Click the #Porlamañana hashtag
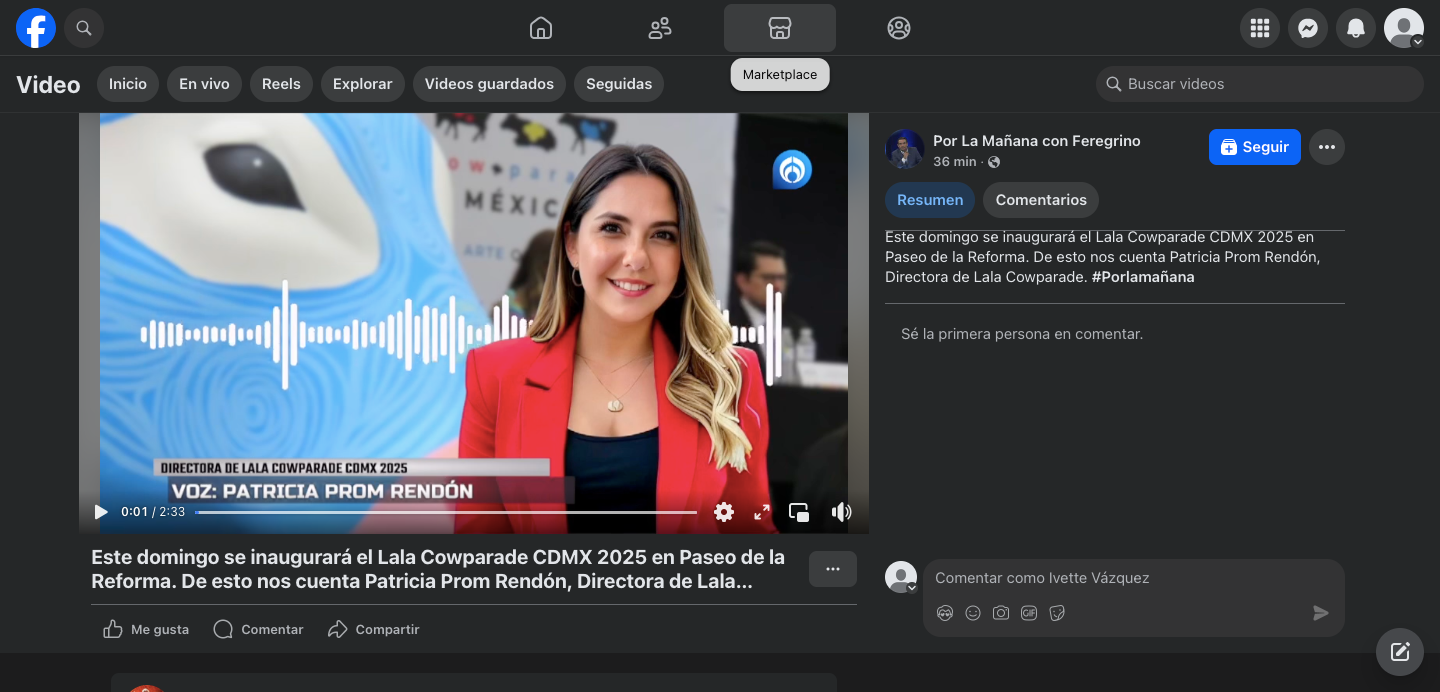The width and height of the screenshot is (1440, 692). point(1143,277)
